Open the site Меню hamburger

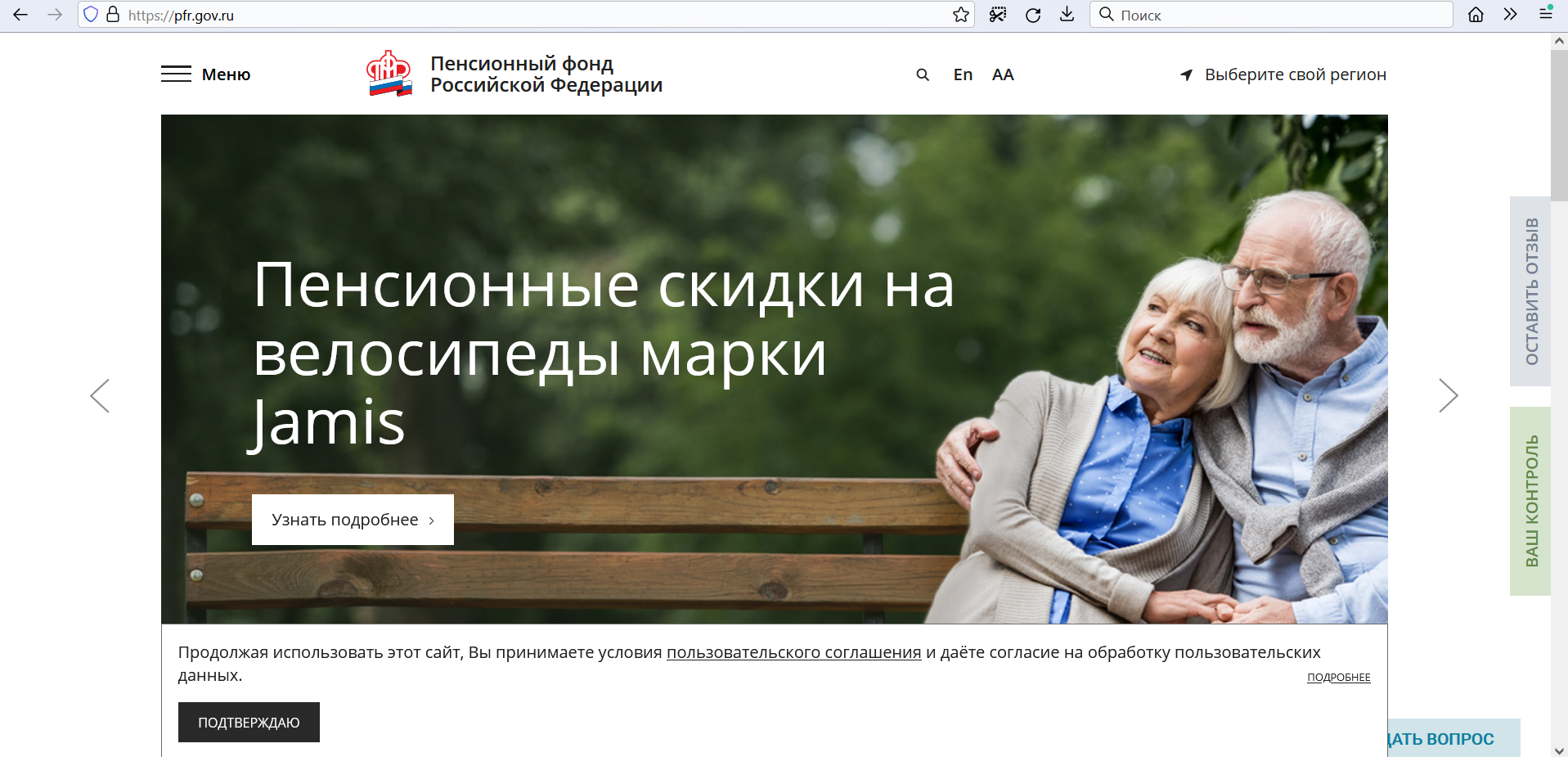point(206,74)
